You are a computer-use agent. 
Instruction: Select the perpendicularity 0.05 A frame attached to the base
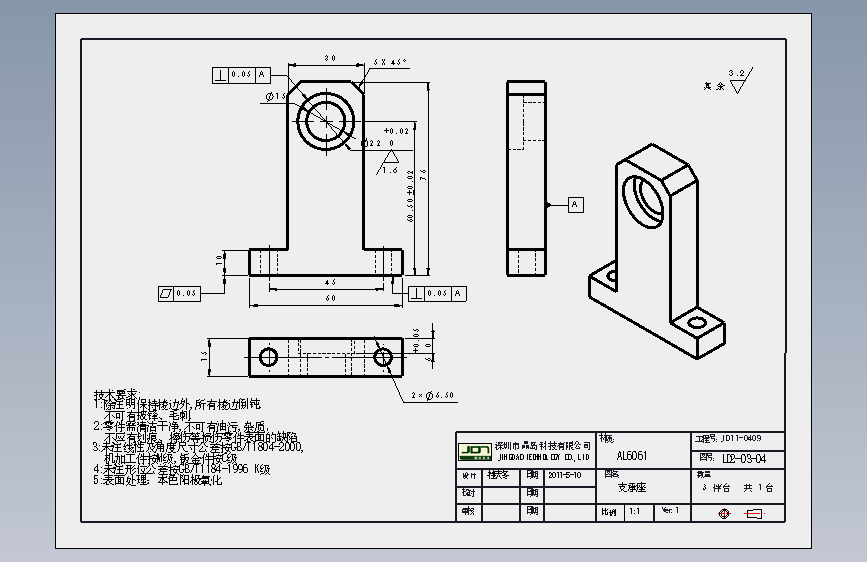(437, 294)
